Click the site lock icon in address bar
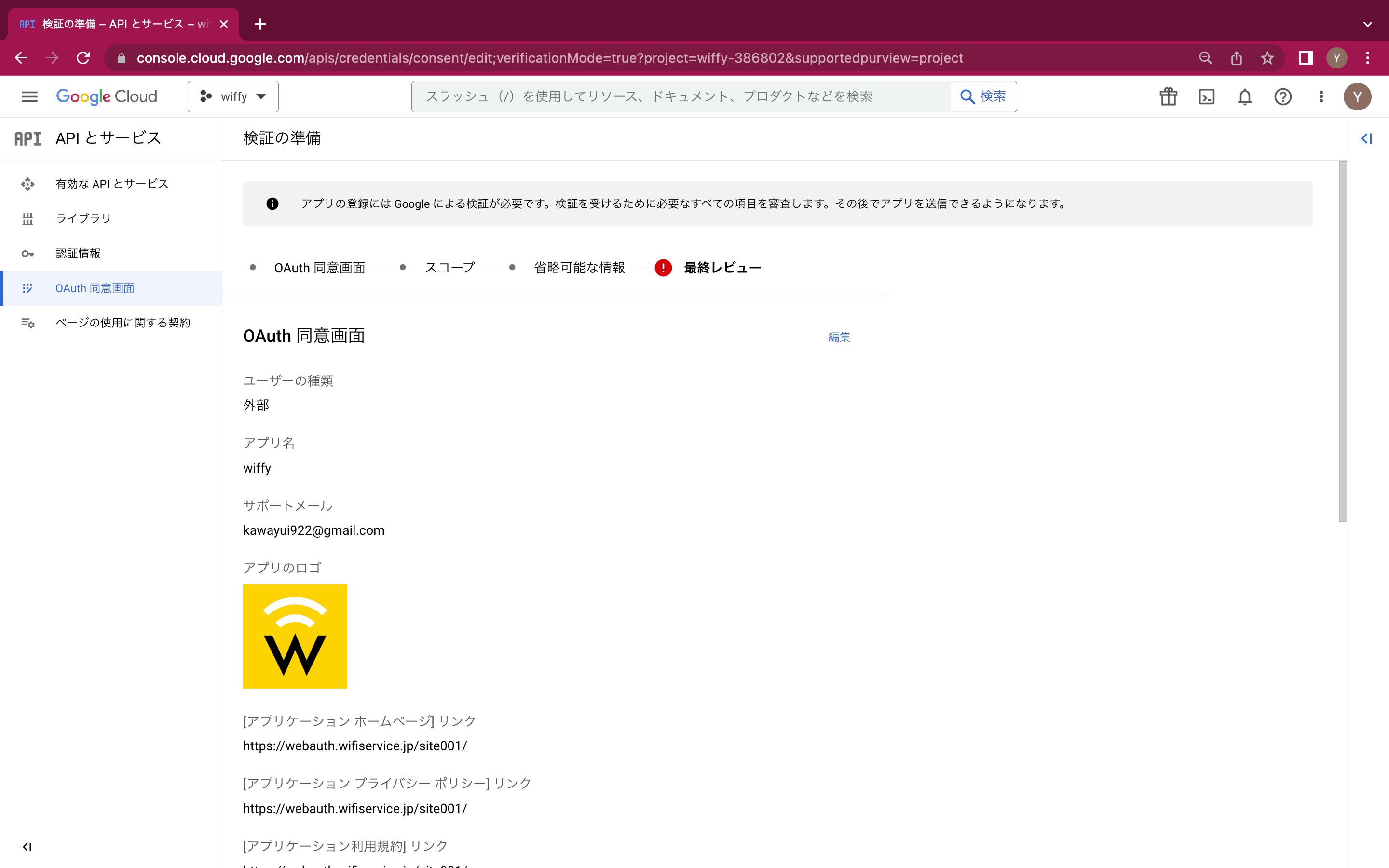 121,58
